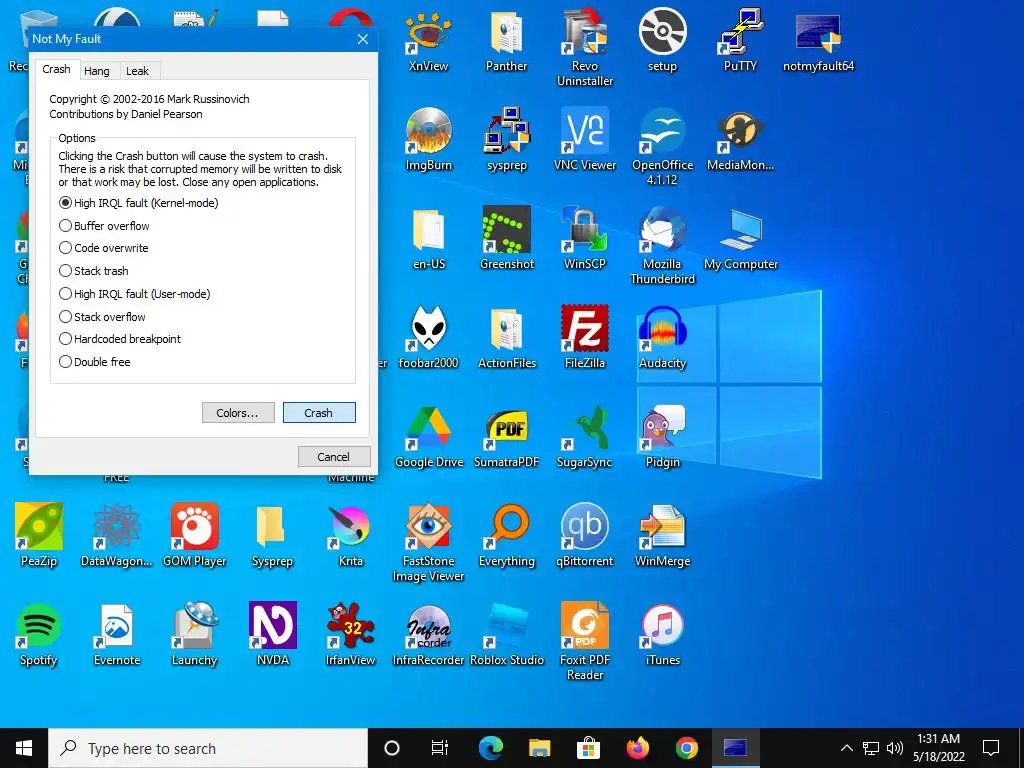
Task: Launch Revo Uninstaller shortcut
Action: [x=584, y=47]
